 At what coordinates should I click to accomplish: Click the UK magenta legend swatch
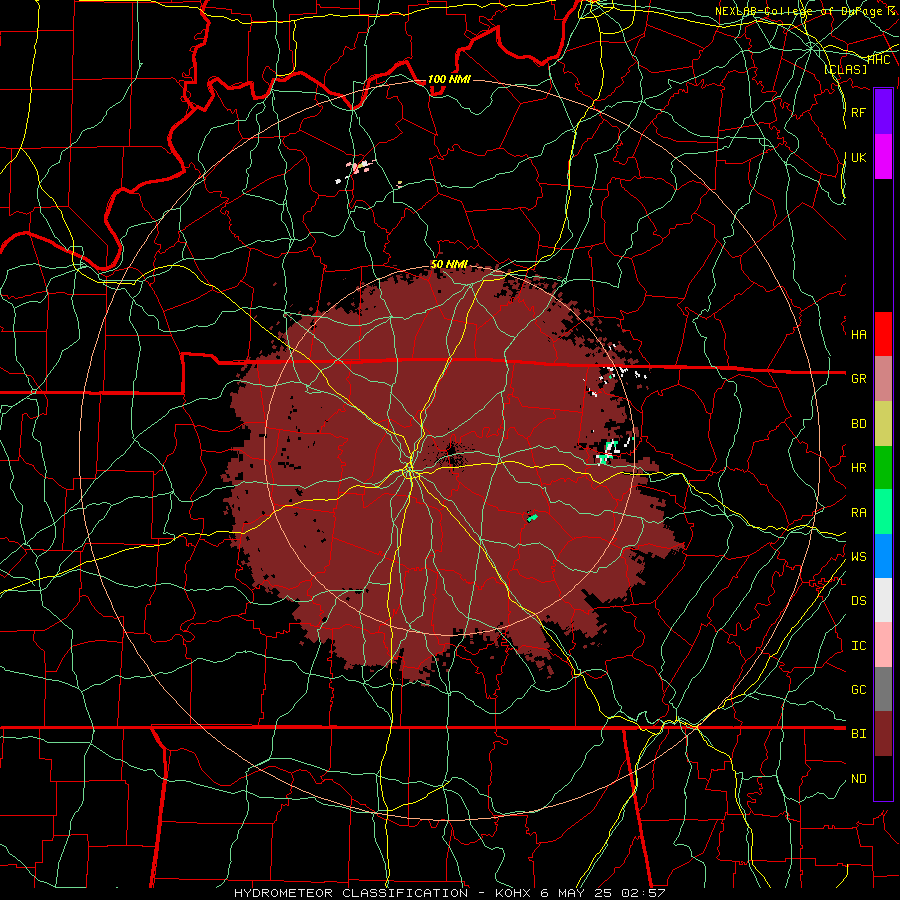coord(883,157)
